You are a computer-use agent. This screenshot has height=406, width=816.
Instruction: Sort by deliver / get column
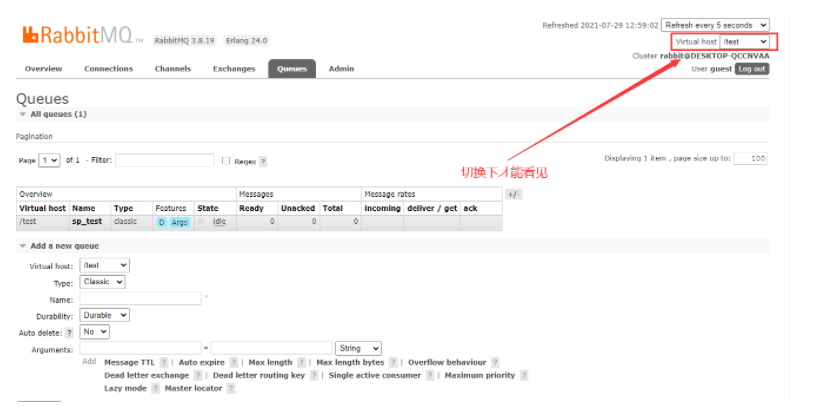pos(432,208)
